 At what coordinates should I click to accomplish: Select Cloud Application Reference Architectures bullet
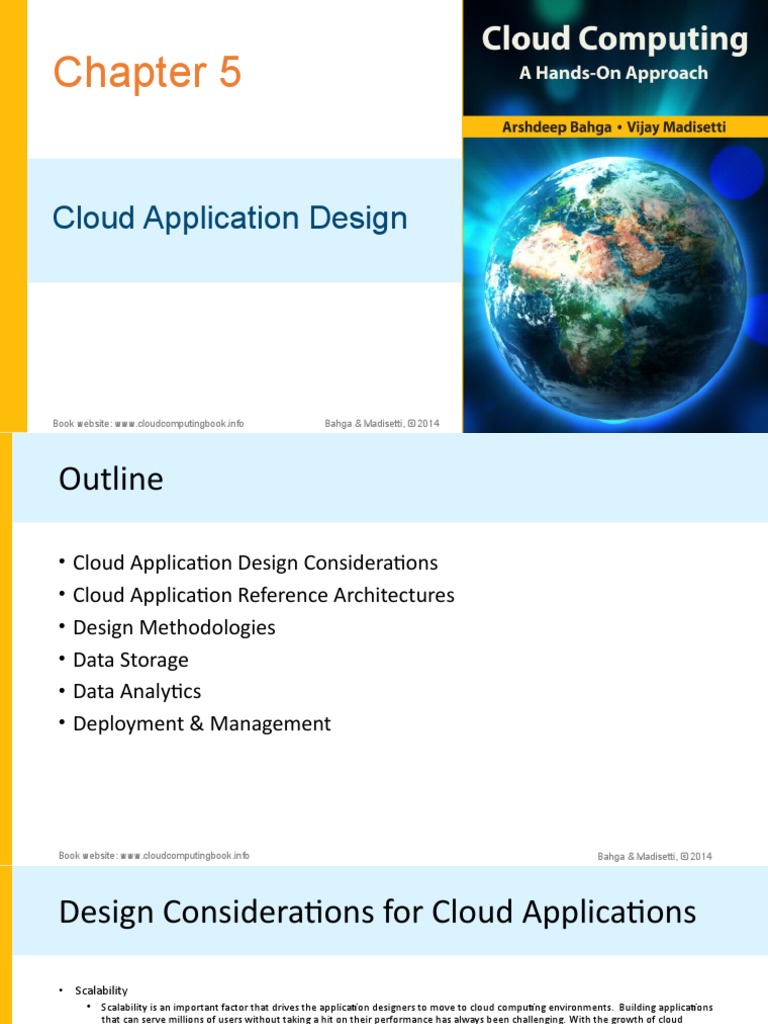(x=263, y=595)
